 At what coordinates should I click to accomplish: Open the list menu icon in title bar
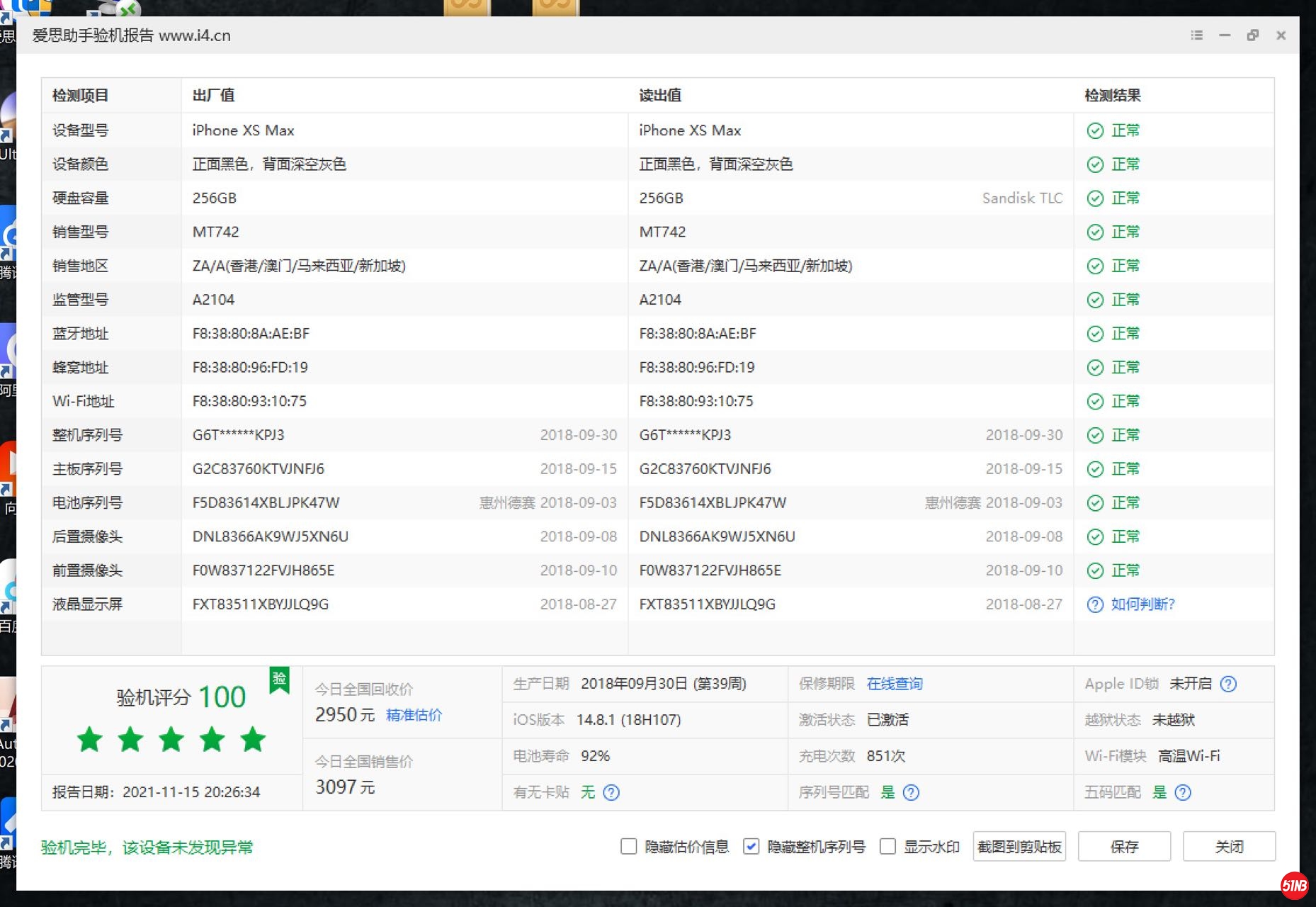click(x=1196, y=35)
